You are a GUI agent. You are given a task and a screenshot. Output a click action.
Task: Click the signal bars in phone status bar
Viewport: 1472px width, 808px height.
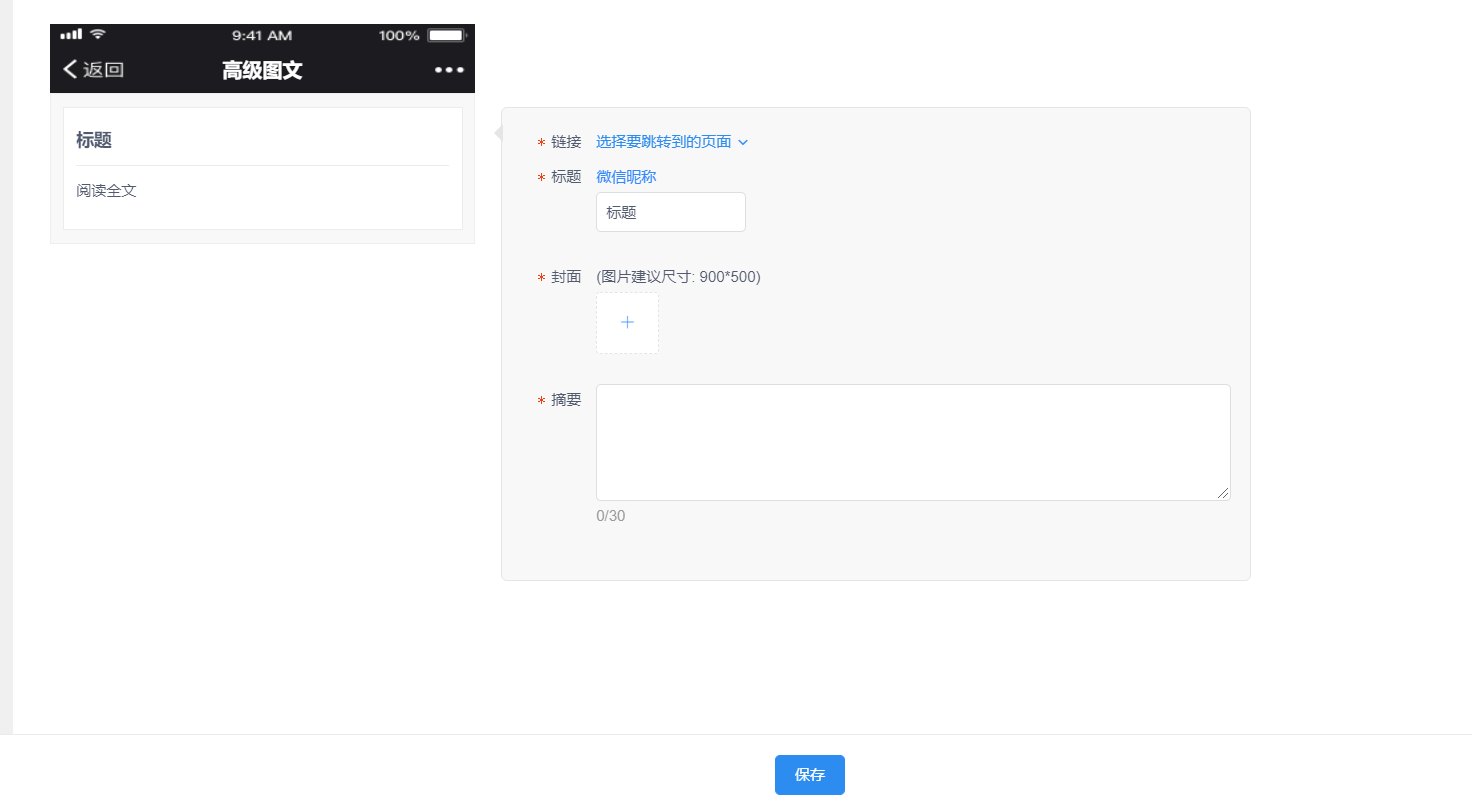[x=71, y=35]
